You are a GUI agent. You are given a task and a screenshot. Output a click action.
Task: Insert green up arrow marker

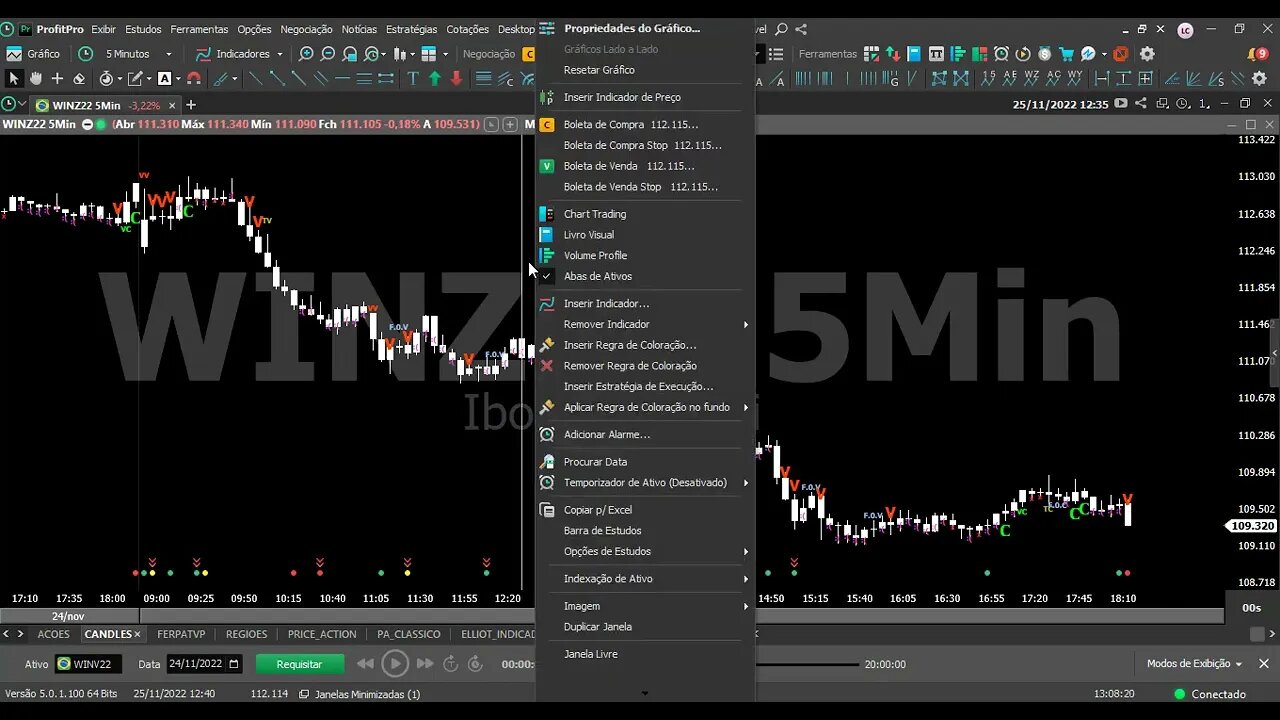click(435, 78)
